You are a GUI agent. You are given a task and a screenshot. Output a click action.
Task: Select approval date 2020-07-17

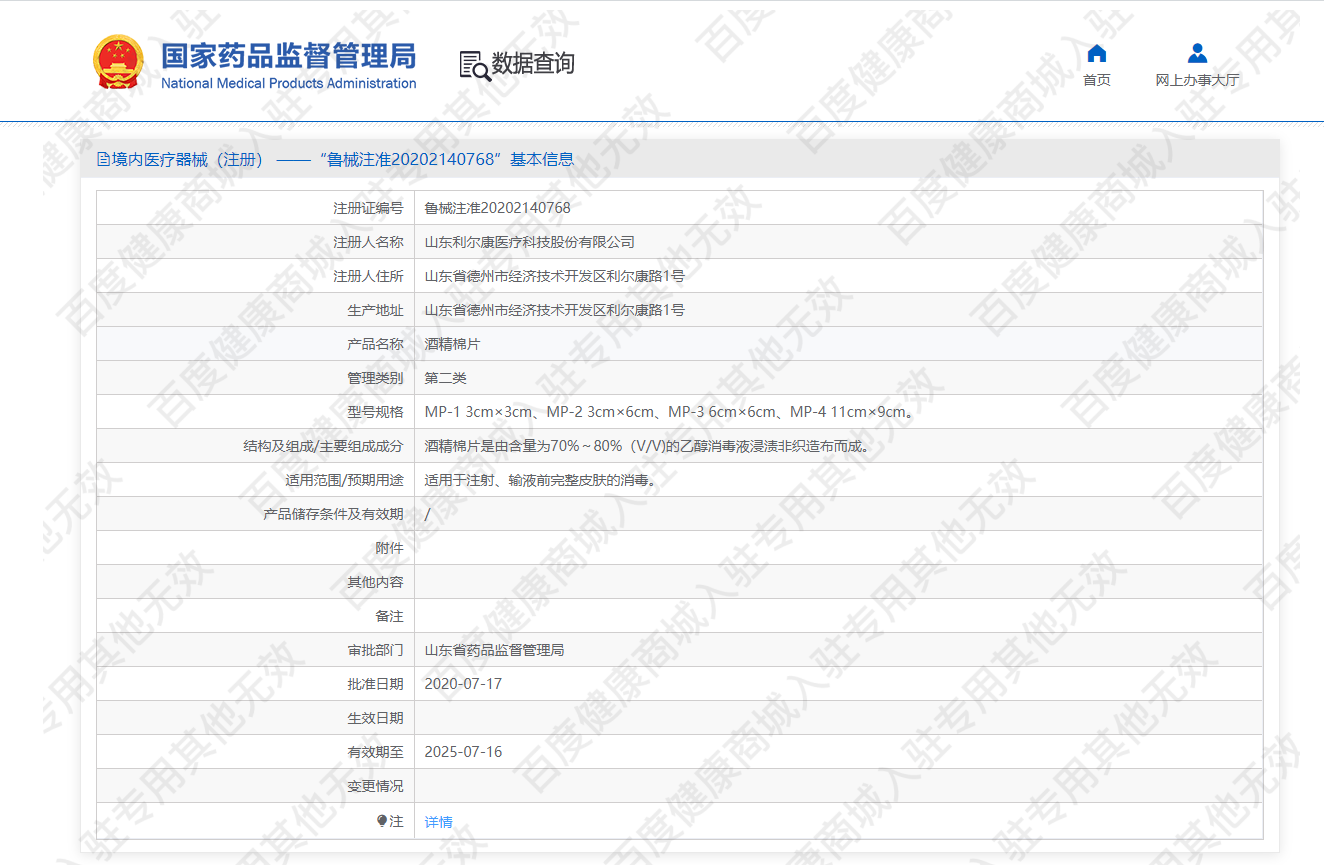coord(463,684)
